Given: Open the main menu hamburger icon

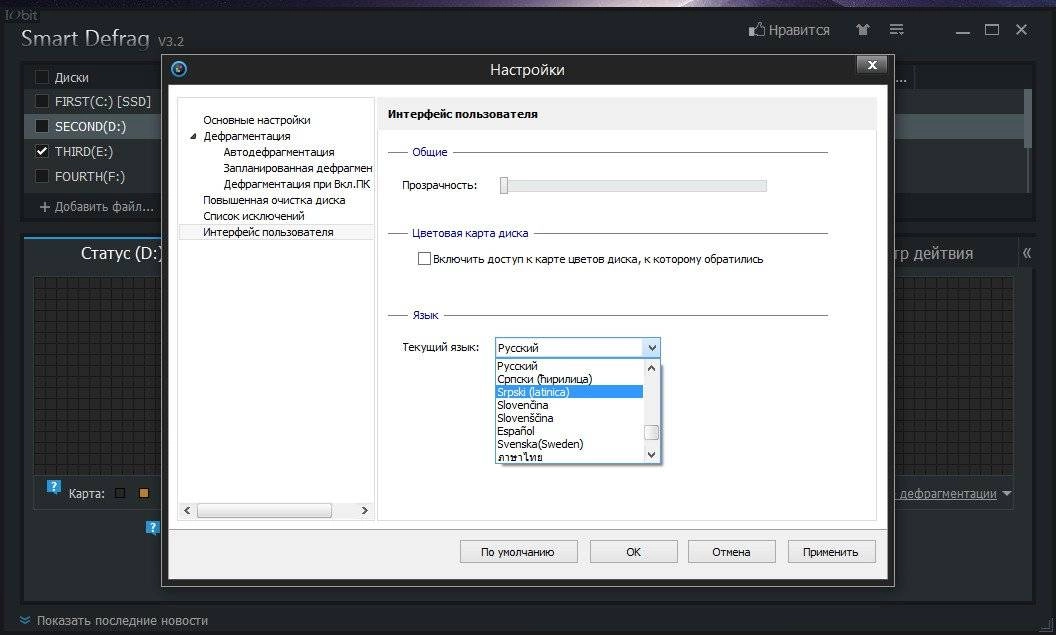Looking at the screenshot, I should click(896, 30).
